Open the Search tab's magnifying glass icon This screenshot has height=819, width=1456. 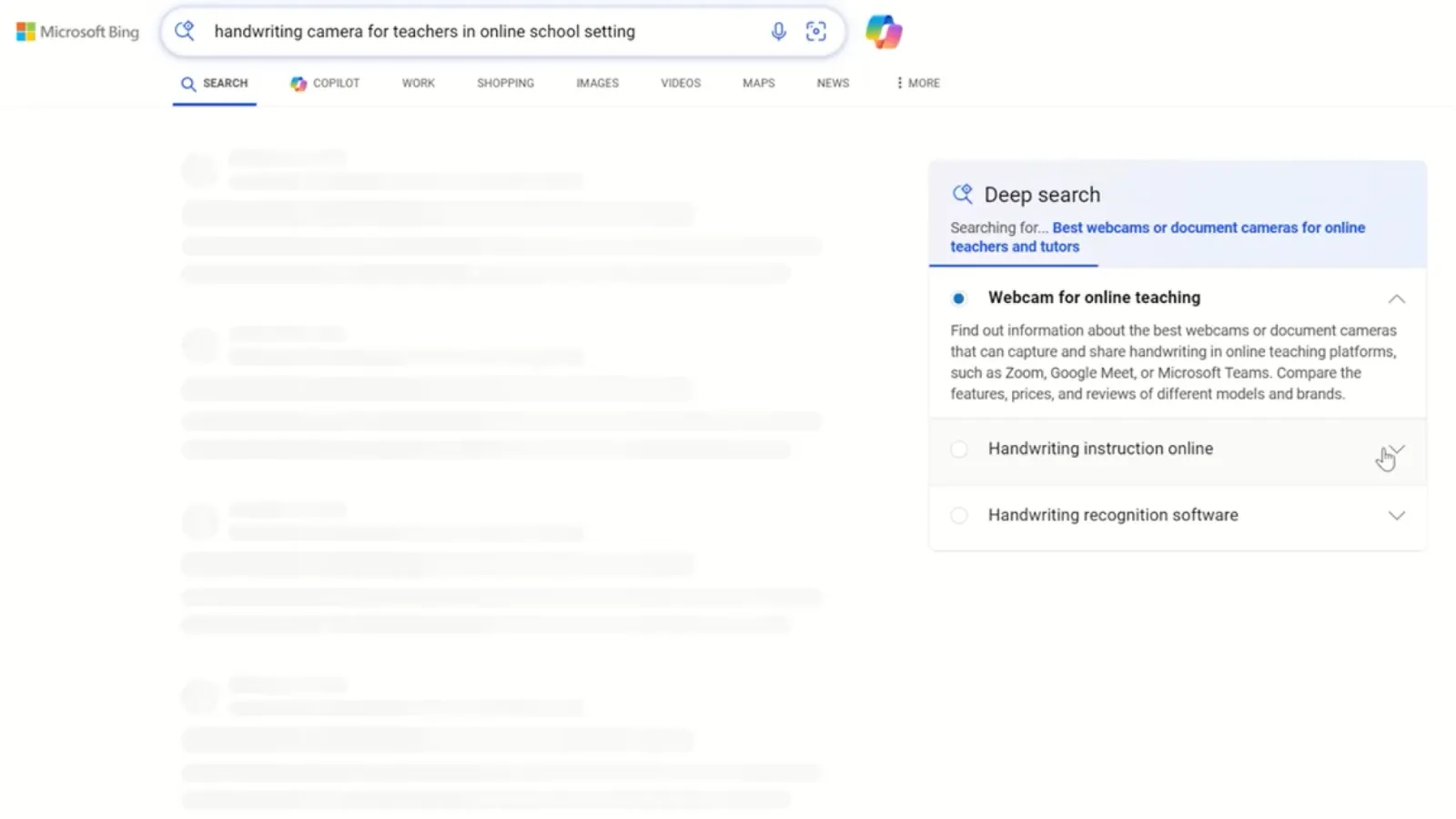tap(189, 83)
